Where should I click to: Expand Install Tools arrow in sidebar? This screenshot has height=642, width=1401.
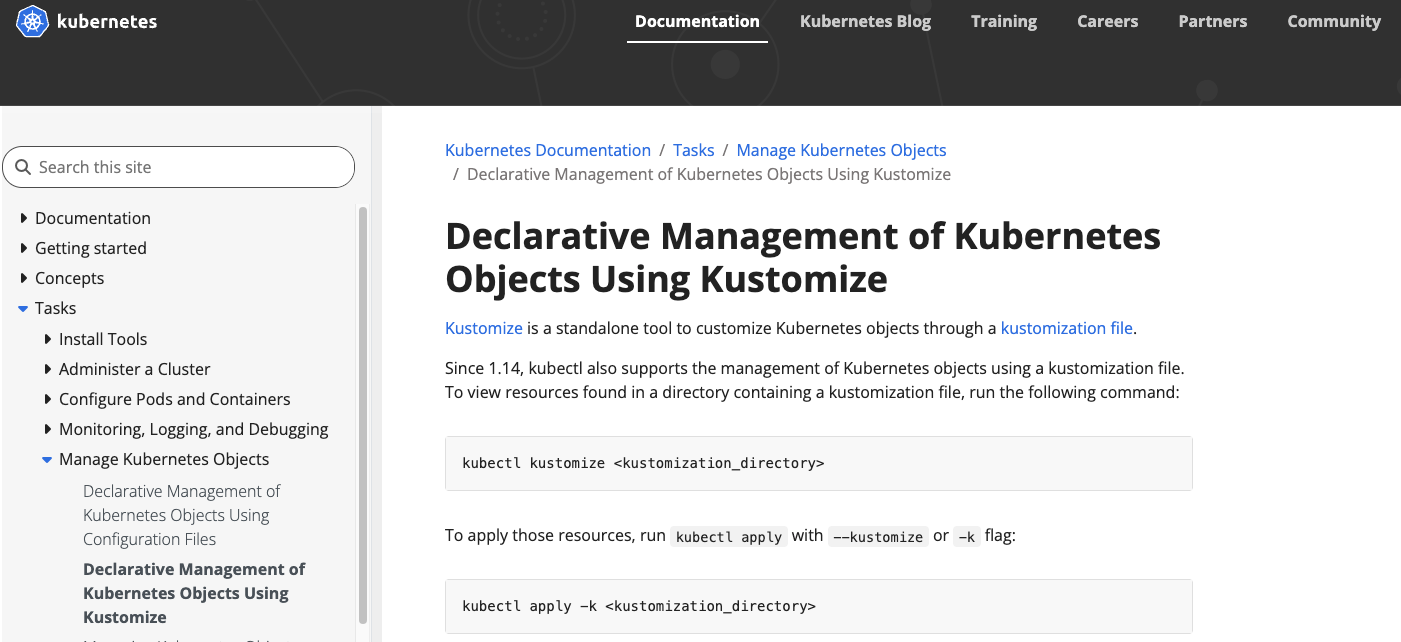pos(47,339)
